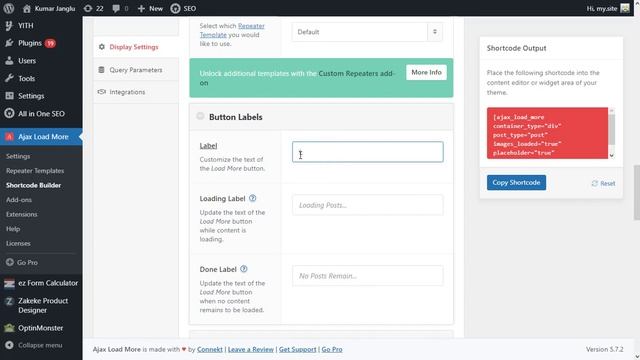Open the Add-ons submenu item

[19, 200]
